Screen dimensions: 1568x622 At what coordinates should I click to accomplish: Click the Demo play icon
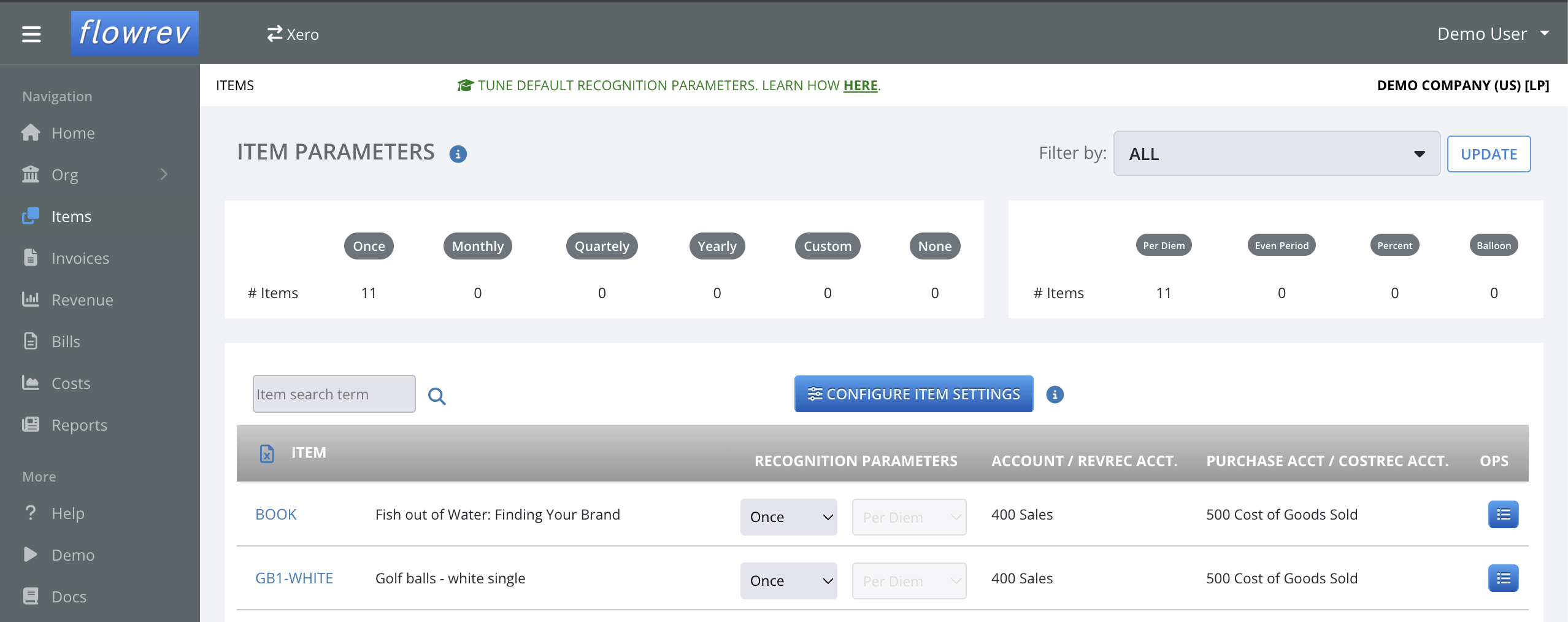coord(31,555)
